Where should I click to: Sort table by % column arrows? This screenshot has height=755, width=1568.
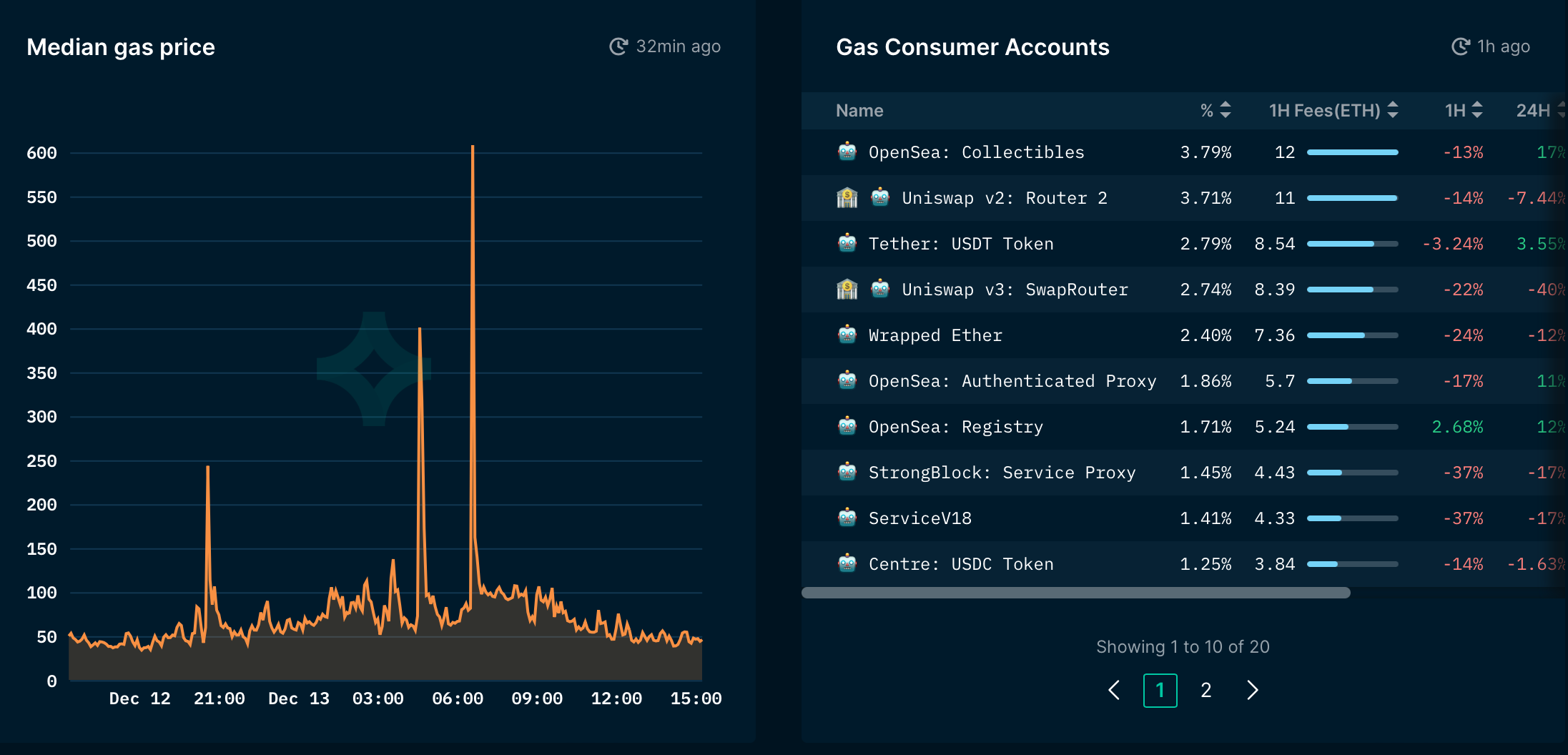pos(1226,110)
